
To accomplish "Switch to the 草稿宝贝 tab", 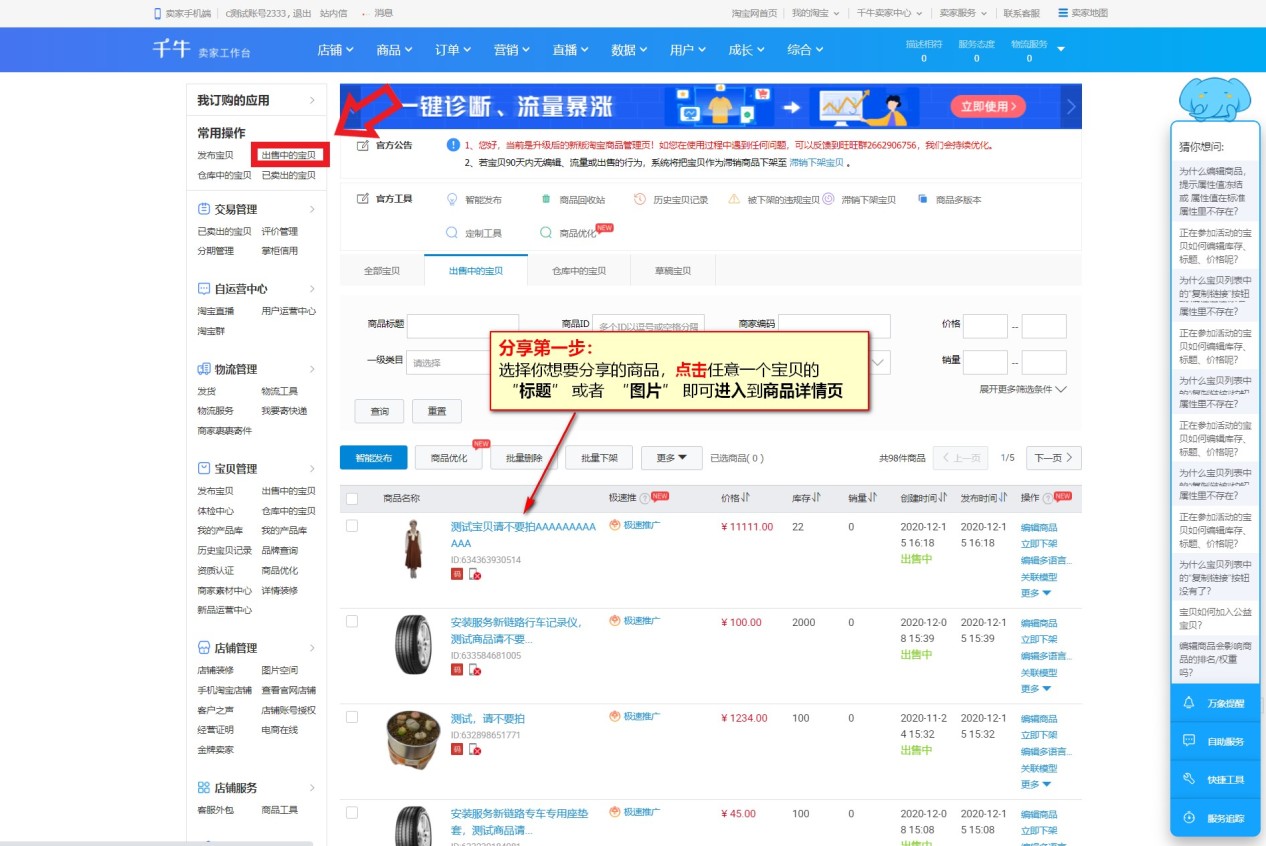I will coord(672,270).
